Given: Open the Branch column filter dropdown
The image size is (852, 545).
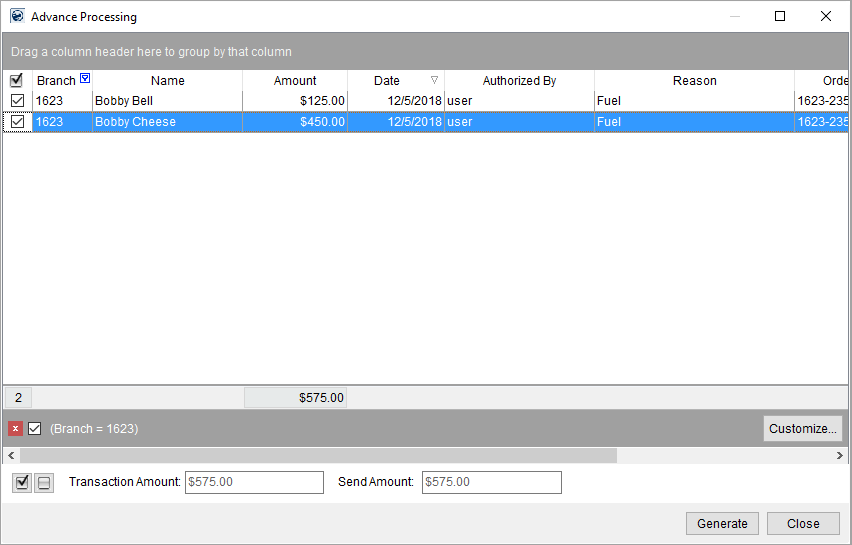Looking at the screenshot, I should (x=85, y=79).
